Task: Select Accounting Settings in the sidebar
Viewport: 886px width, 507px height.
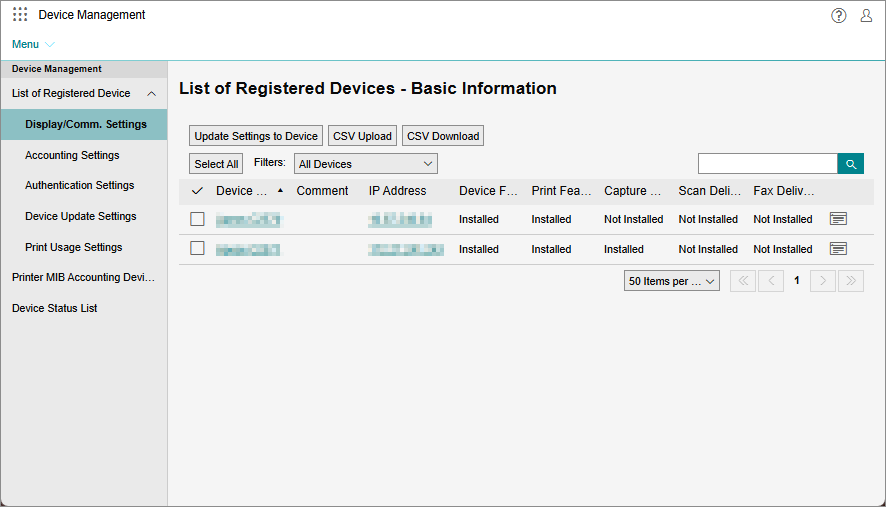Action: [x=72, y=155]
